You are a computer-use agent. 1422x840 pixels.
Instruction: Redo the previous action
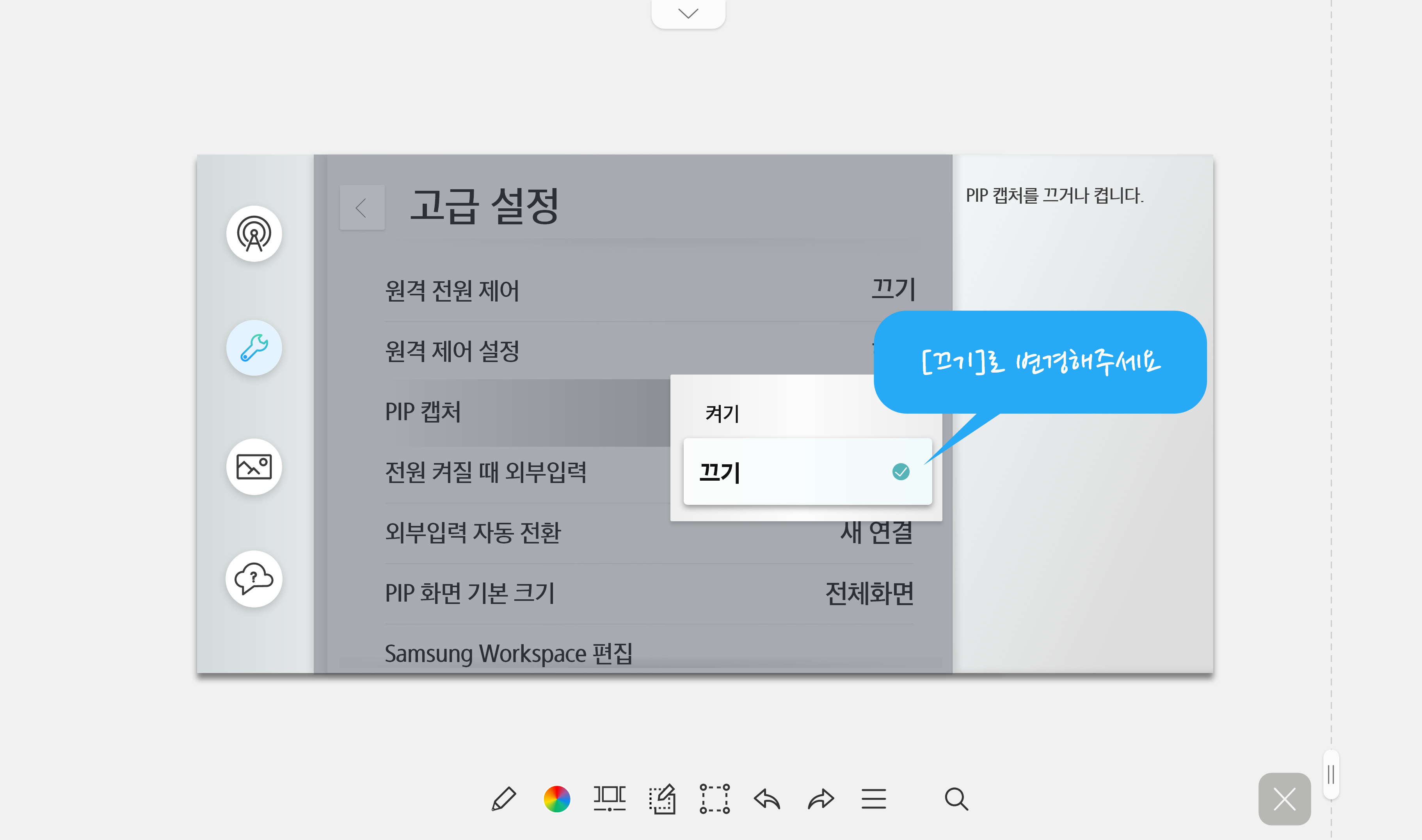tap(820, 799)
